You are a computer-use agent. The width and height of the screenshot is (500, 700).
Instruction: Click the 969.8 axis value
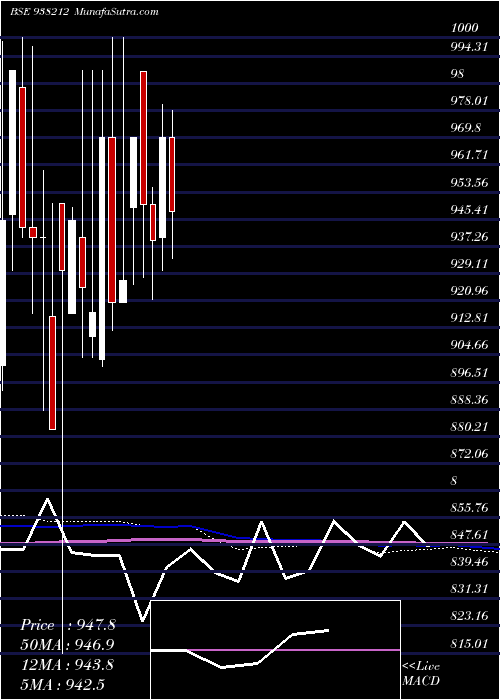click(x=466, y=128)
